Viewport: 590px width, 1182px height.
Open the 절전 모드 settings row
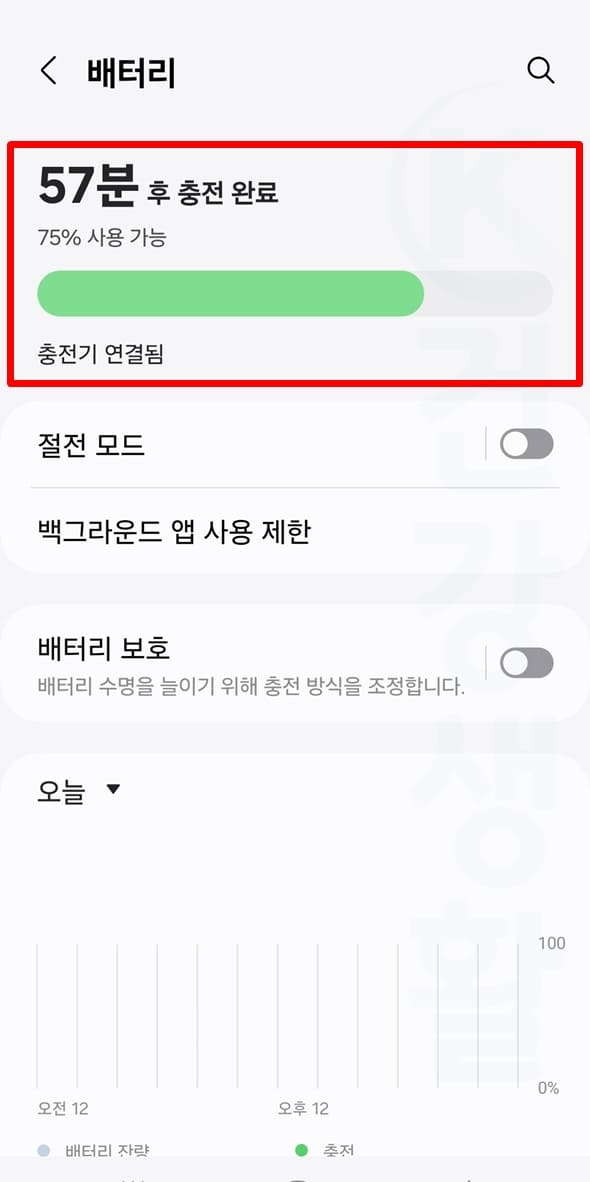[200, 444]
